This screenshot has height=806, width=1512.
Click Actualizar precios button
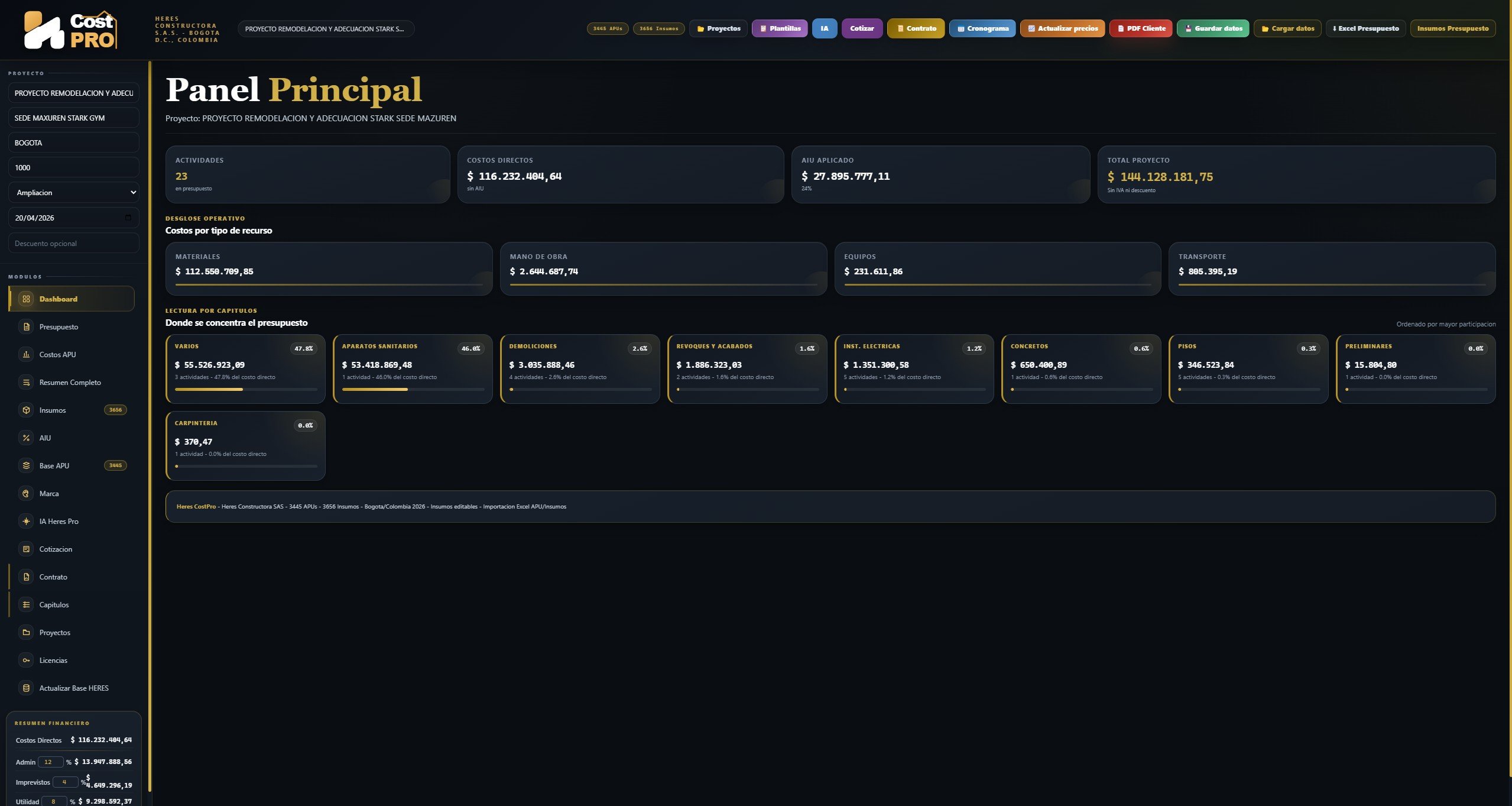[1062, 28]
